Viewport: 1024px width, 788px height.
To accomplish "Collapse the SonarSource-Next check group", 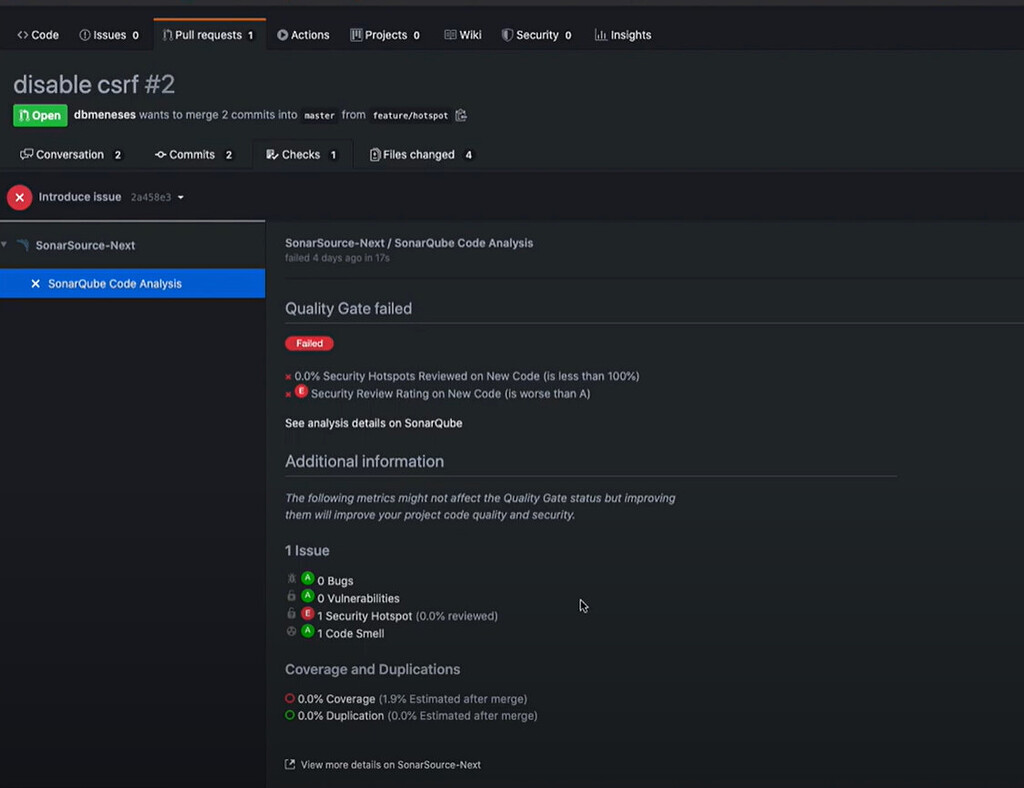I will [x=7, y=245].
